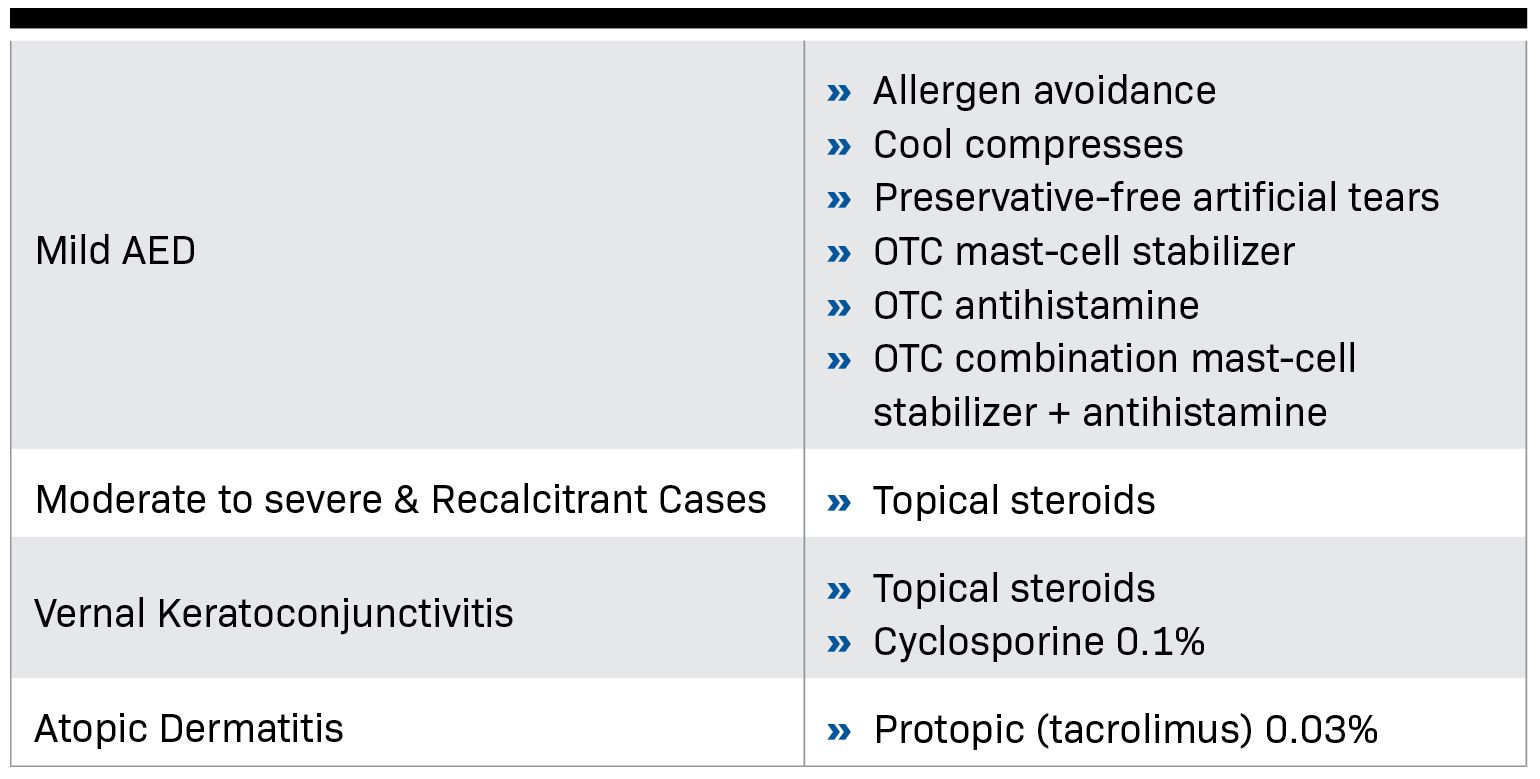This screenshot has height=779, width=1540.
Task: Click the OTC antihistamine entry
Action: point(1035,305)
